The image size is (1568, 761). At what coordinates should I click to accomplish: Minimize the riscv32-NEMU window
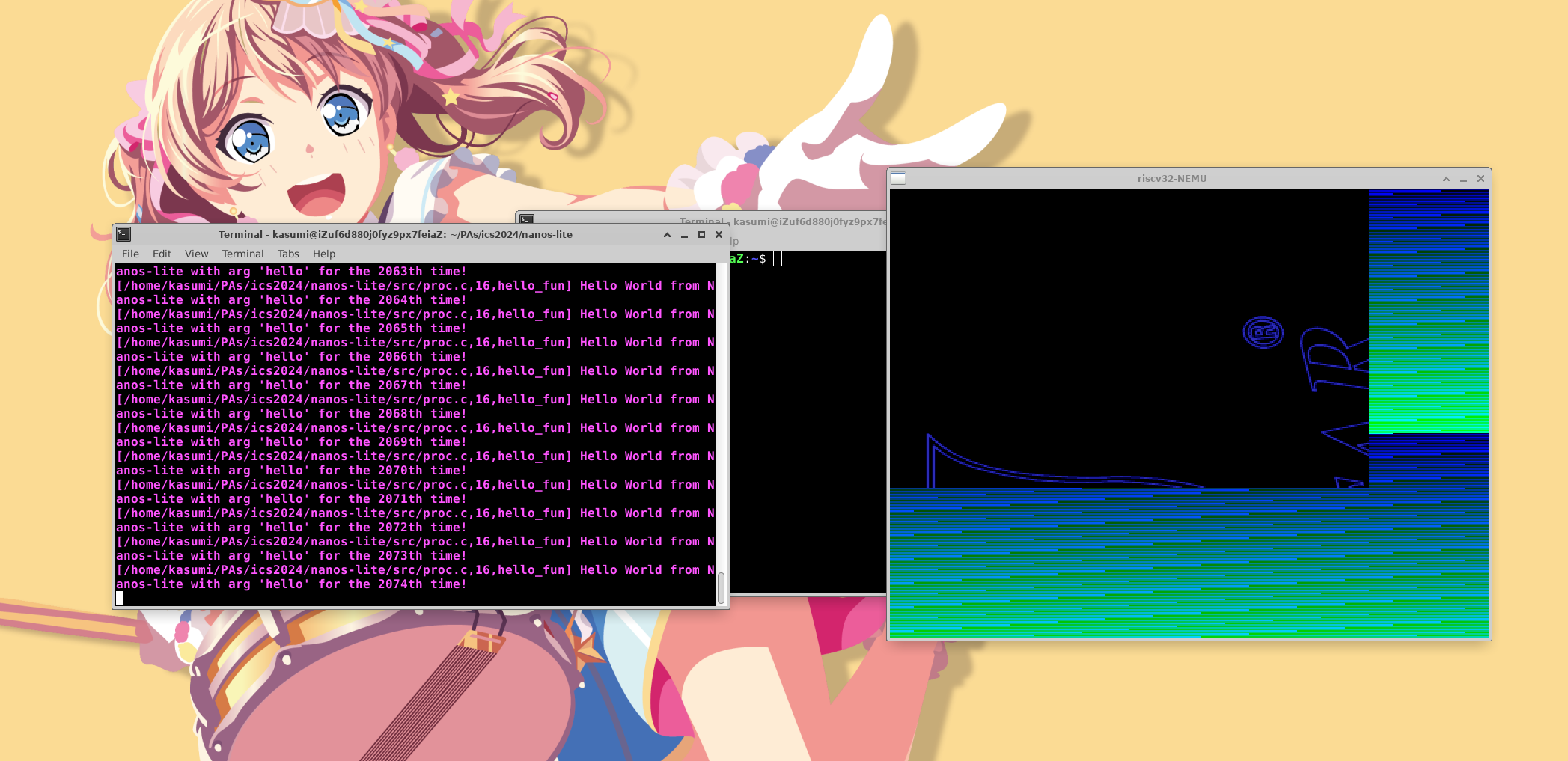(1462, 179)
